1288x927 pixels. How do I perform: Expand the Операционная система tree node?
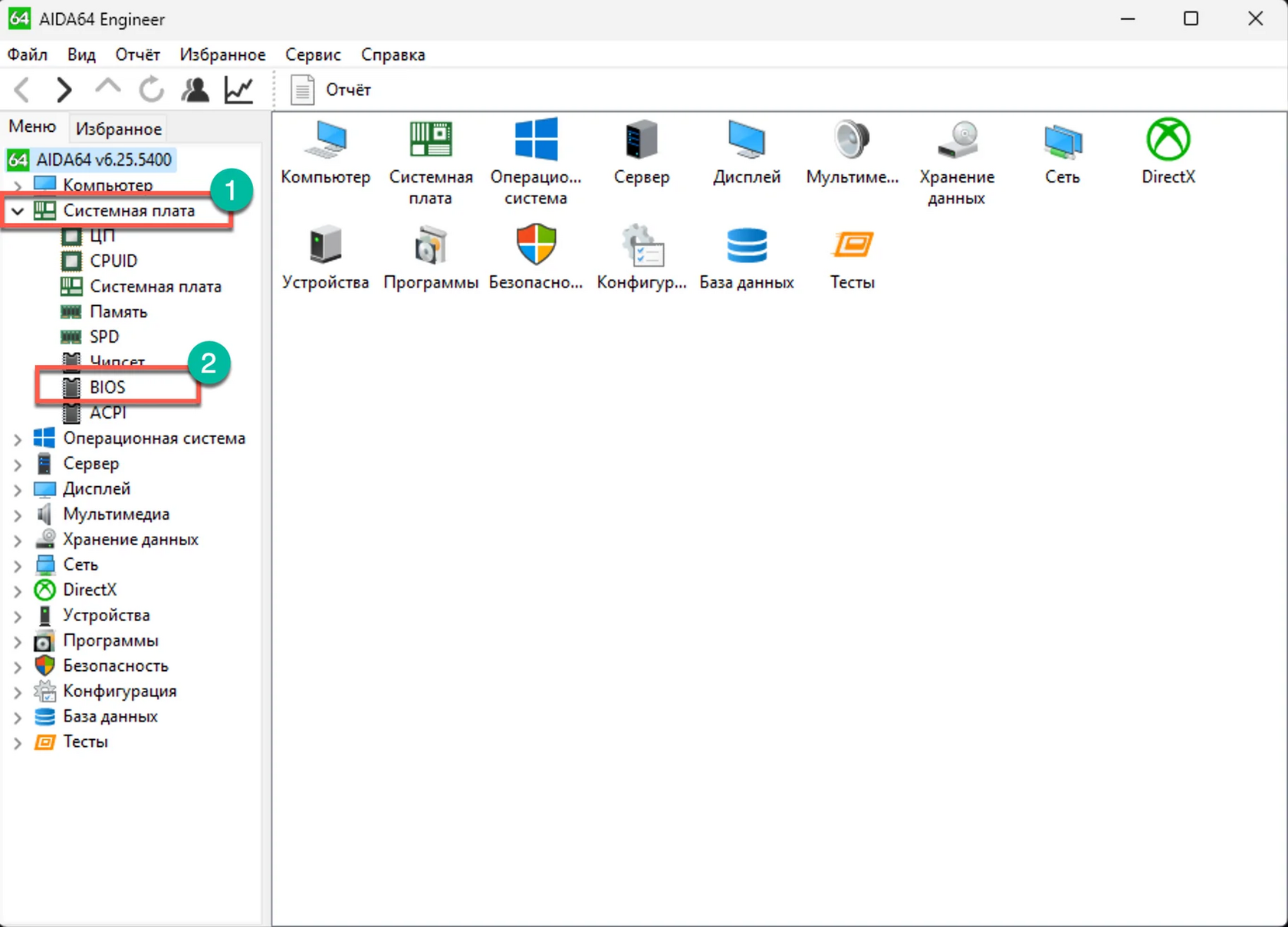[x=18, y=439]
